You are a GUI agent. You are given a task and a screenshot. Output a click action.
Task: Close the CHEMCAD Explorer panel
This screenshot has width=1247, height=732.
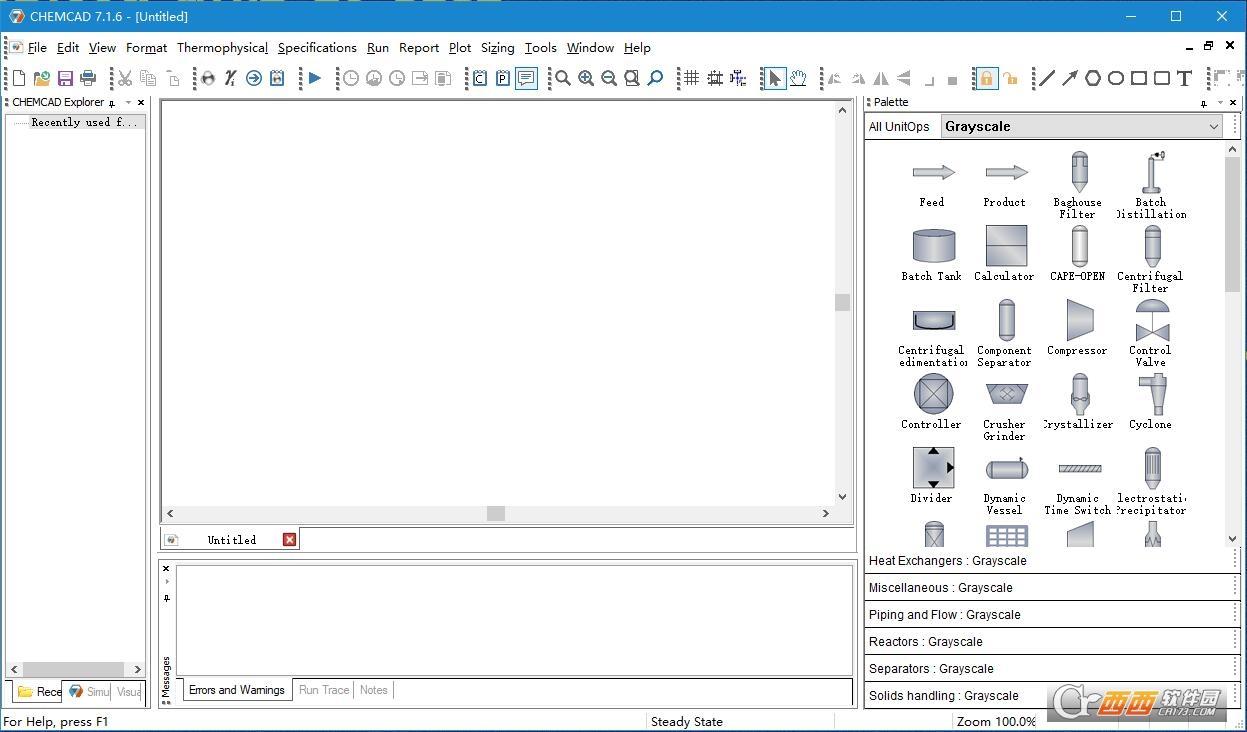coord(141,103)
